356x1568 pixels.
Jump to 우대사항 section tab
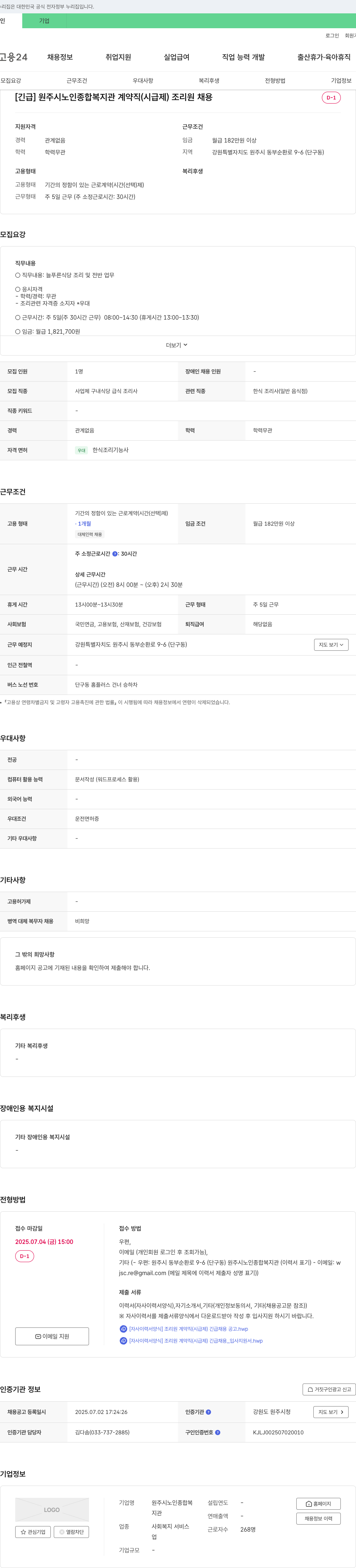[x=143, y=80]
